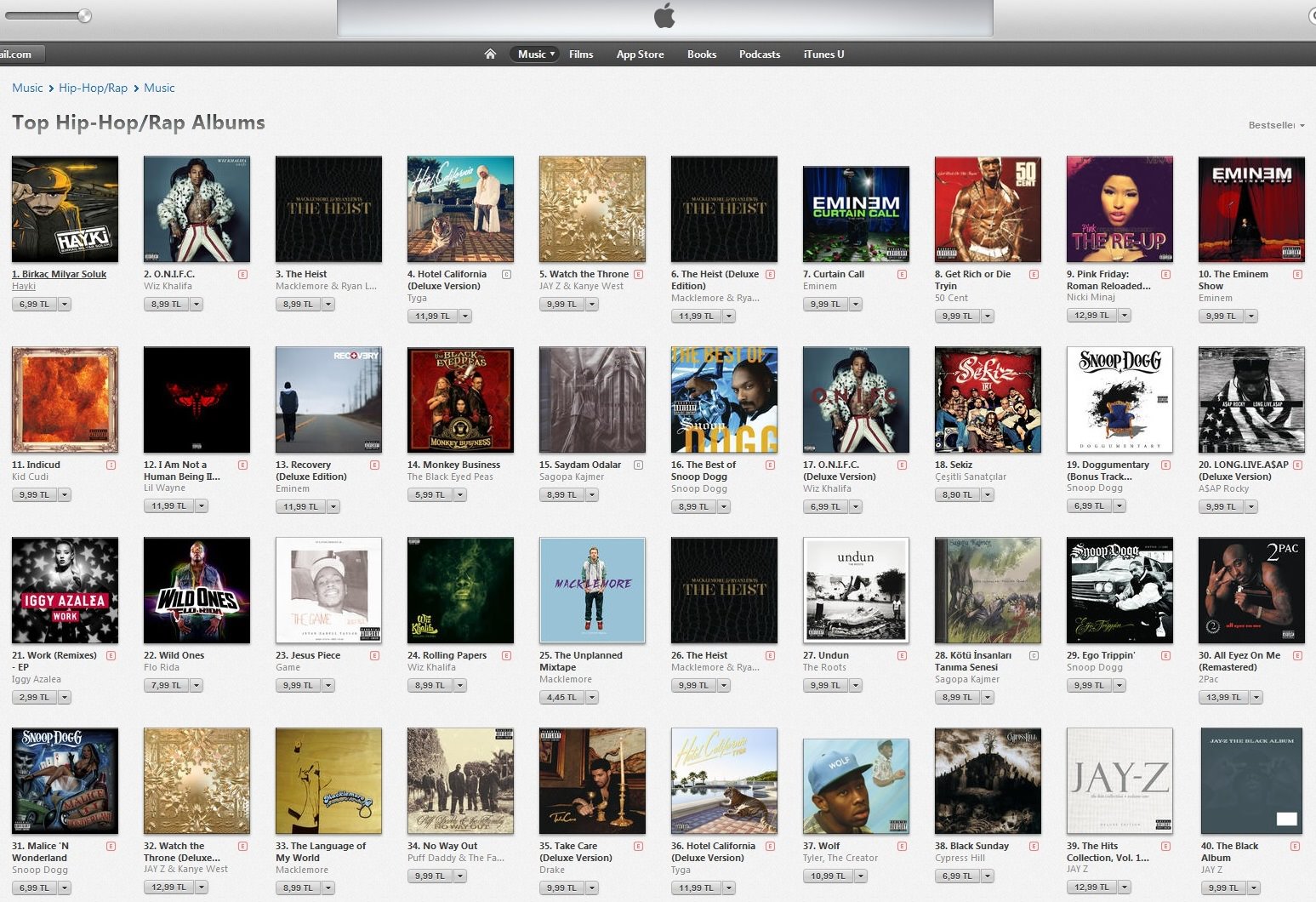The width and height of the screenshot is (1316, 902).
Task: Open the Bestsellers sort dropdown
Action: pyautogui.click(x=1276, y=125)
